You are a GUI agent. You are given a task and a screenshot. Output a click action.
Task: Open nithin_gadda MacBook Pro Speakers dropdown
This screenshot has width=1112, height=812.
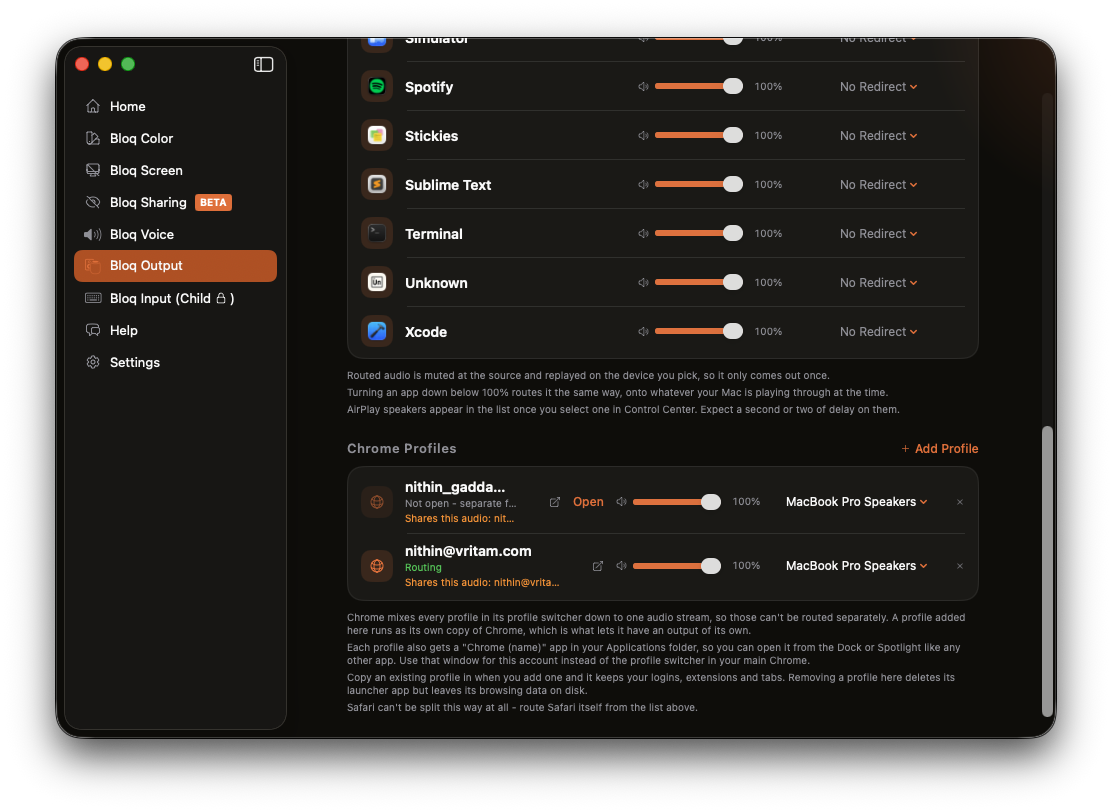857,501
